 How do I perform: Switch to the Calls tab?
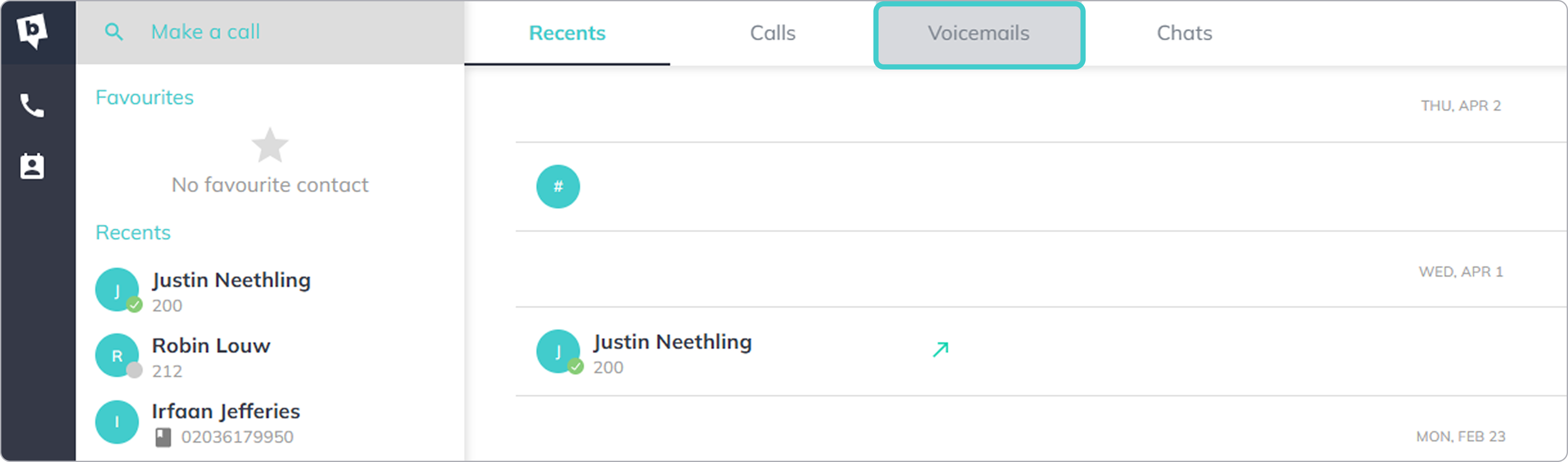pyautogui.click(x=773, y=33)
